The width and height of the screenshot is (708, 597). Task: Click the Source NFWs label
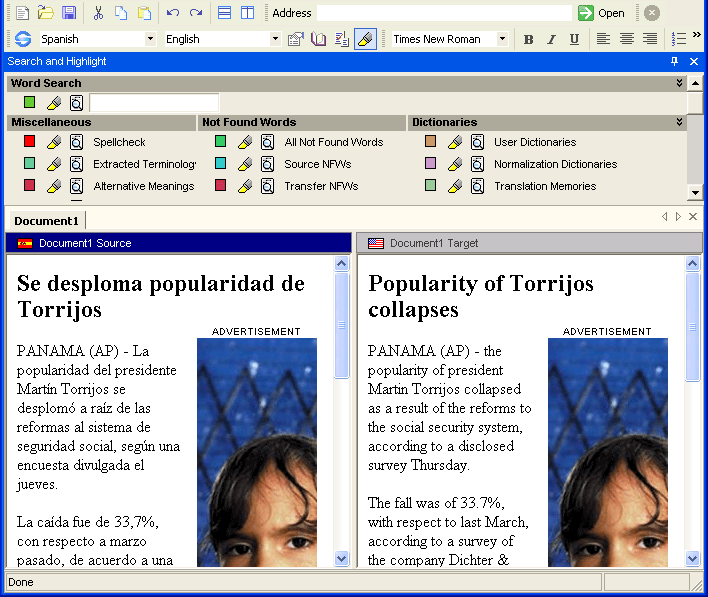pyautogui.click(x=317, y=164)
